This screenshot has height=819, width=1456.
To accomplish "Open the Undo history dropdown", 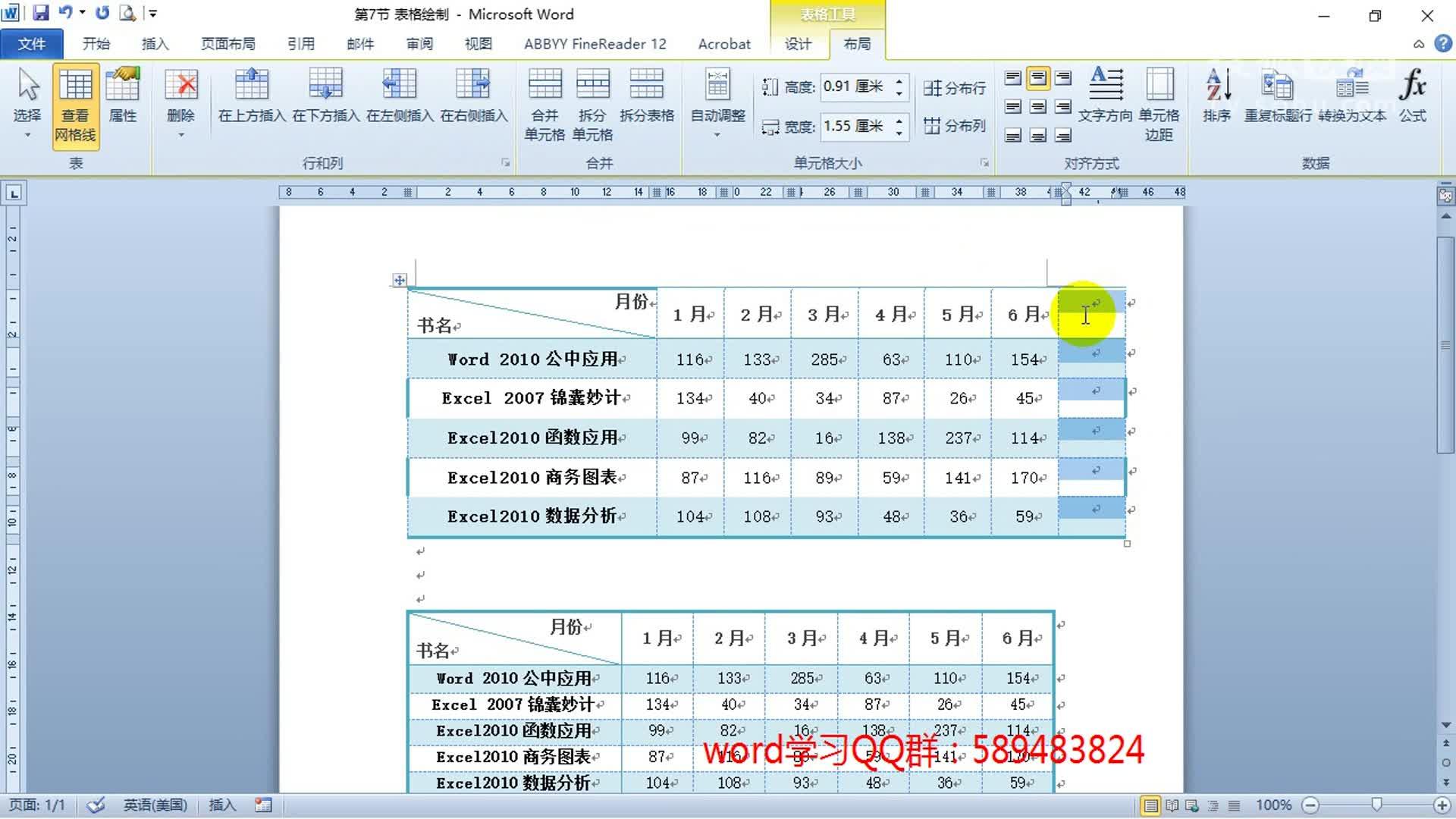I will [x=81, y=13].
